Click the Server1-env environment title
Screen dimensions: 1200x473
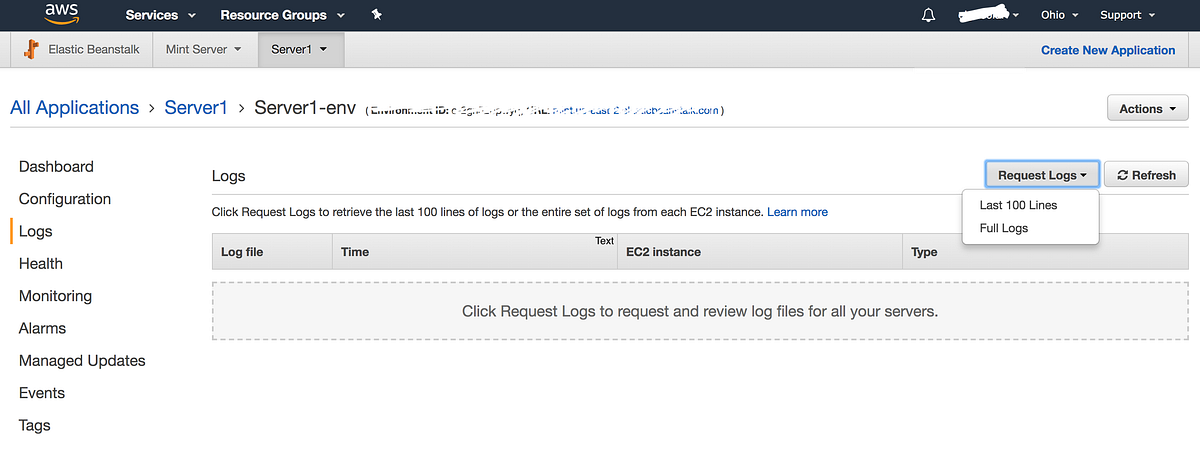pyautogui.click(x=305, y=108)
